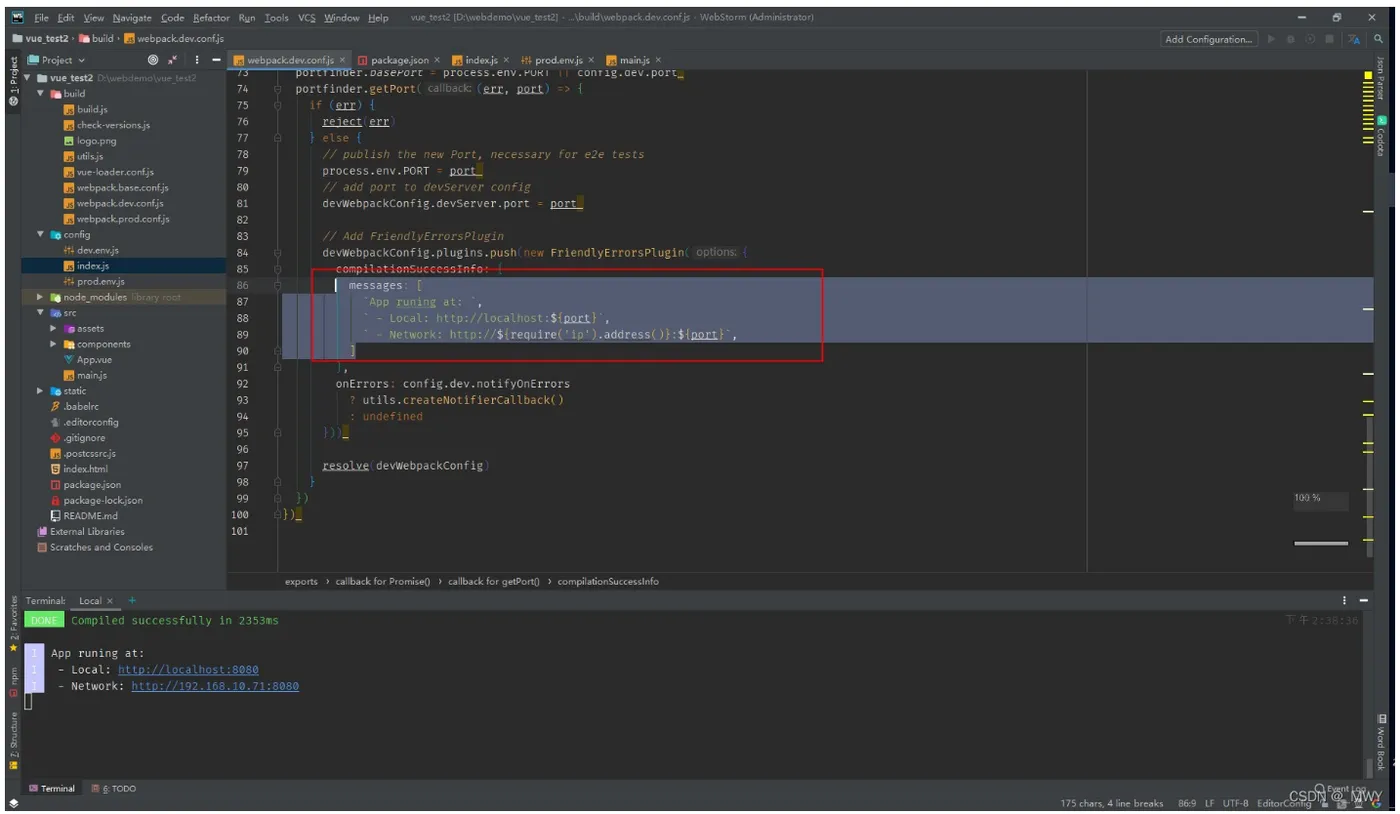Expand the node_modules folder

41,297
